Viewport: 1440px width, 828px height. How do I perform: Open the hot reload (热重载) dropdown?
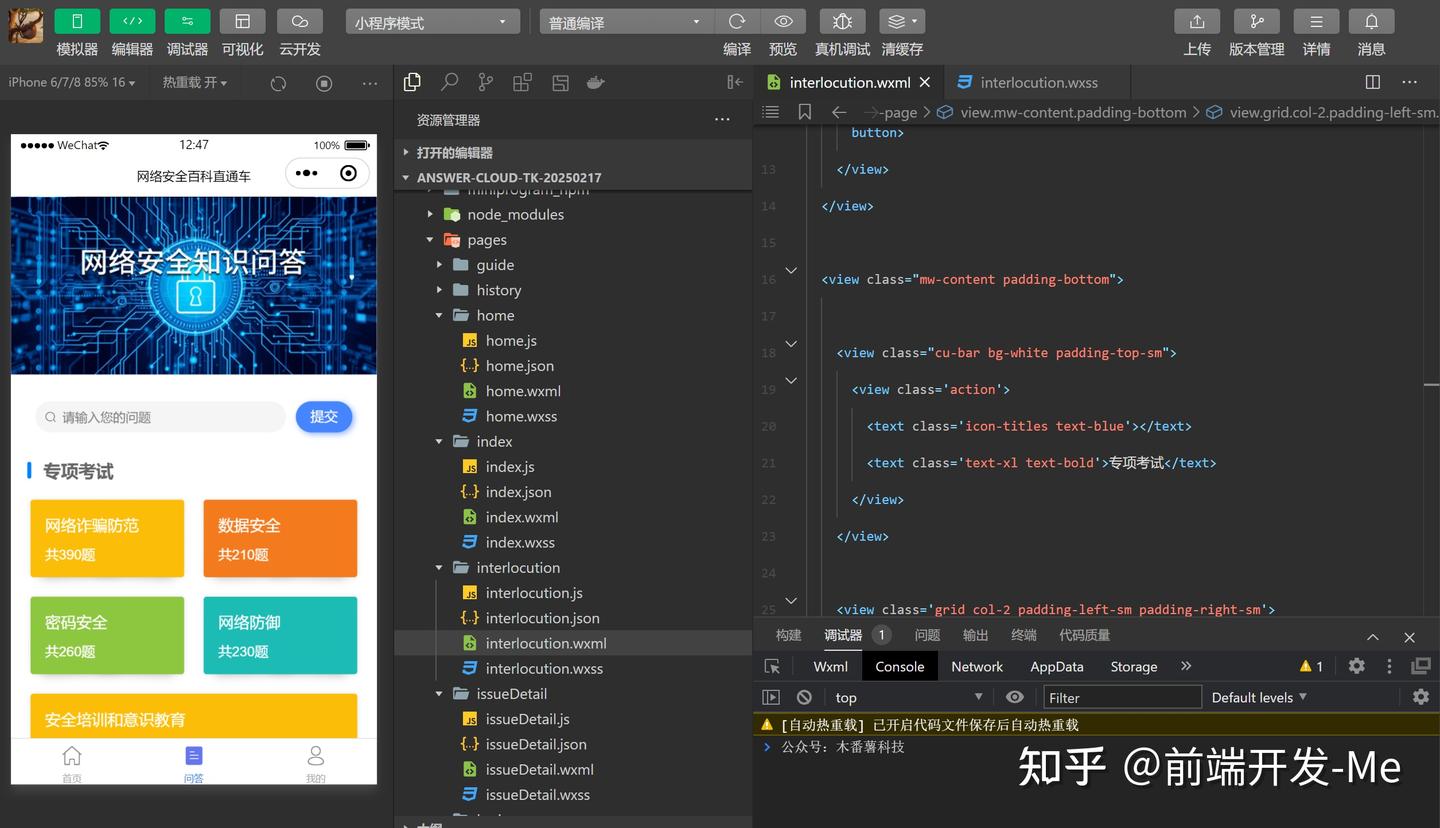(194, 82)
